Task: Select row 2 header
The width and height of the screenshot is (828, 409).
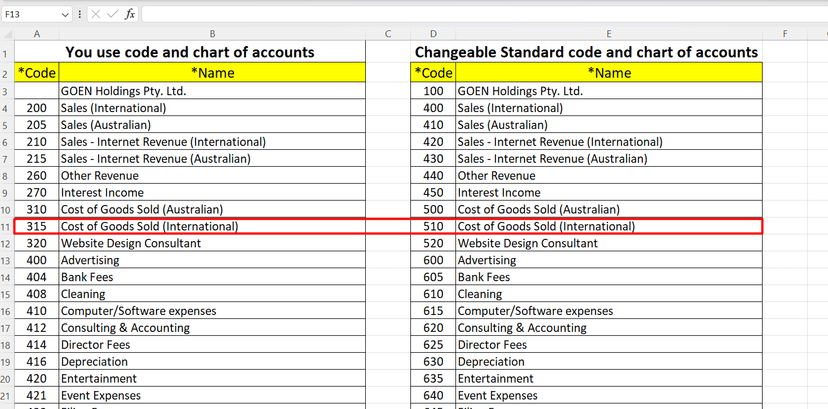Action: 6,73
